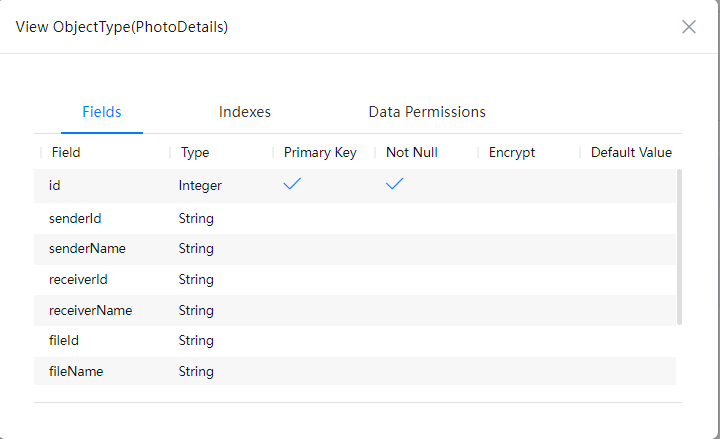Select the Fields tab
The width and height of the screenshot is (720, 439).
click(102, 112)
